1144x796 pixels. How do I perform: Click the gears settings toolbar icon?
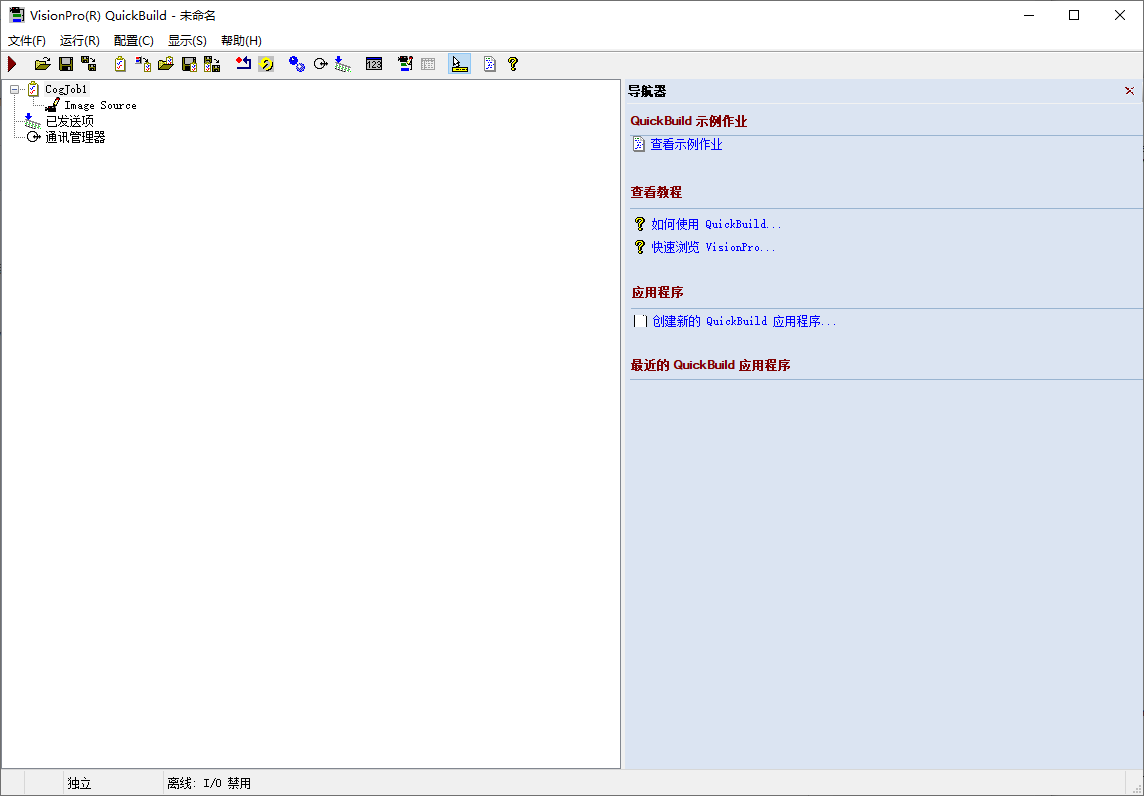(x=296, y=63)
